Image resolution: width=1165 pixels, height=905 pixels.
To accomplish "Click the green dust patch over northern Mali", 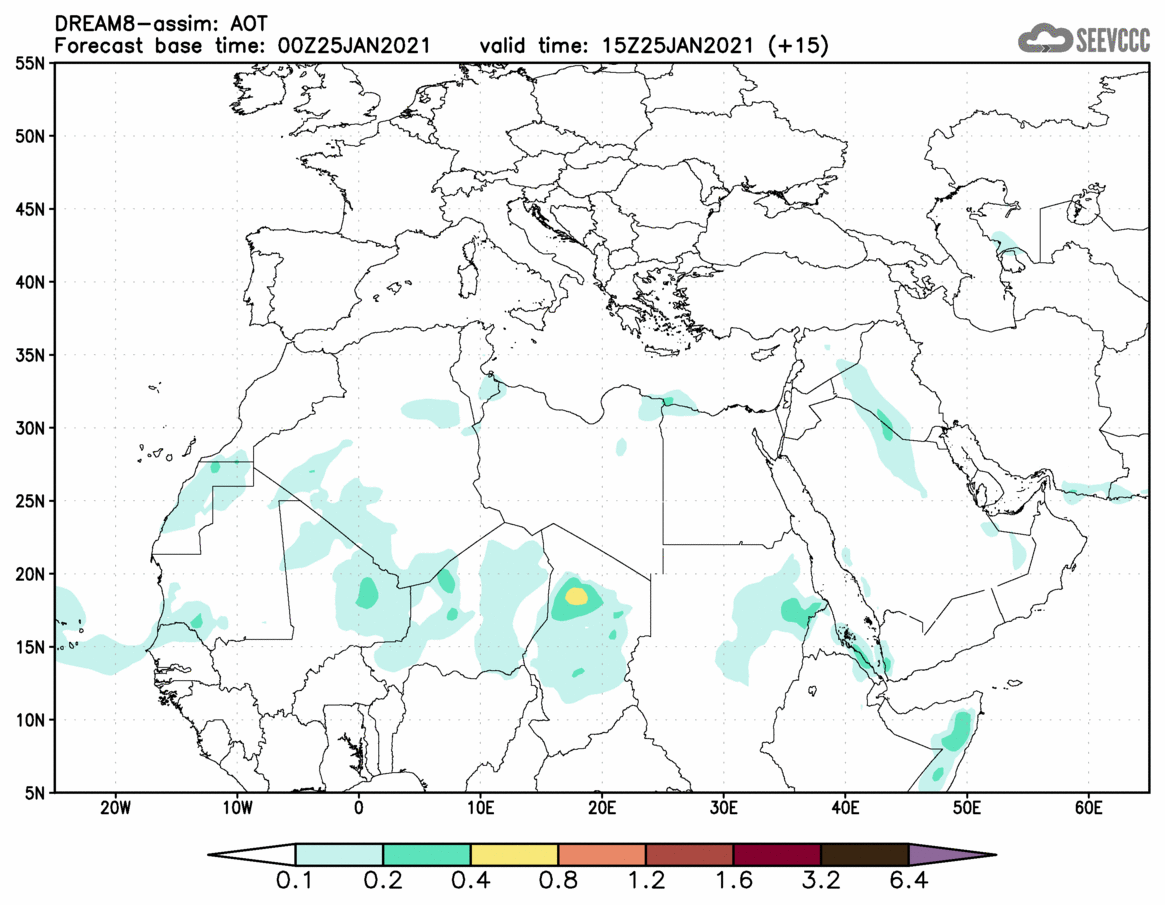I will [x=367, y=594].
